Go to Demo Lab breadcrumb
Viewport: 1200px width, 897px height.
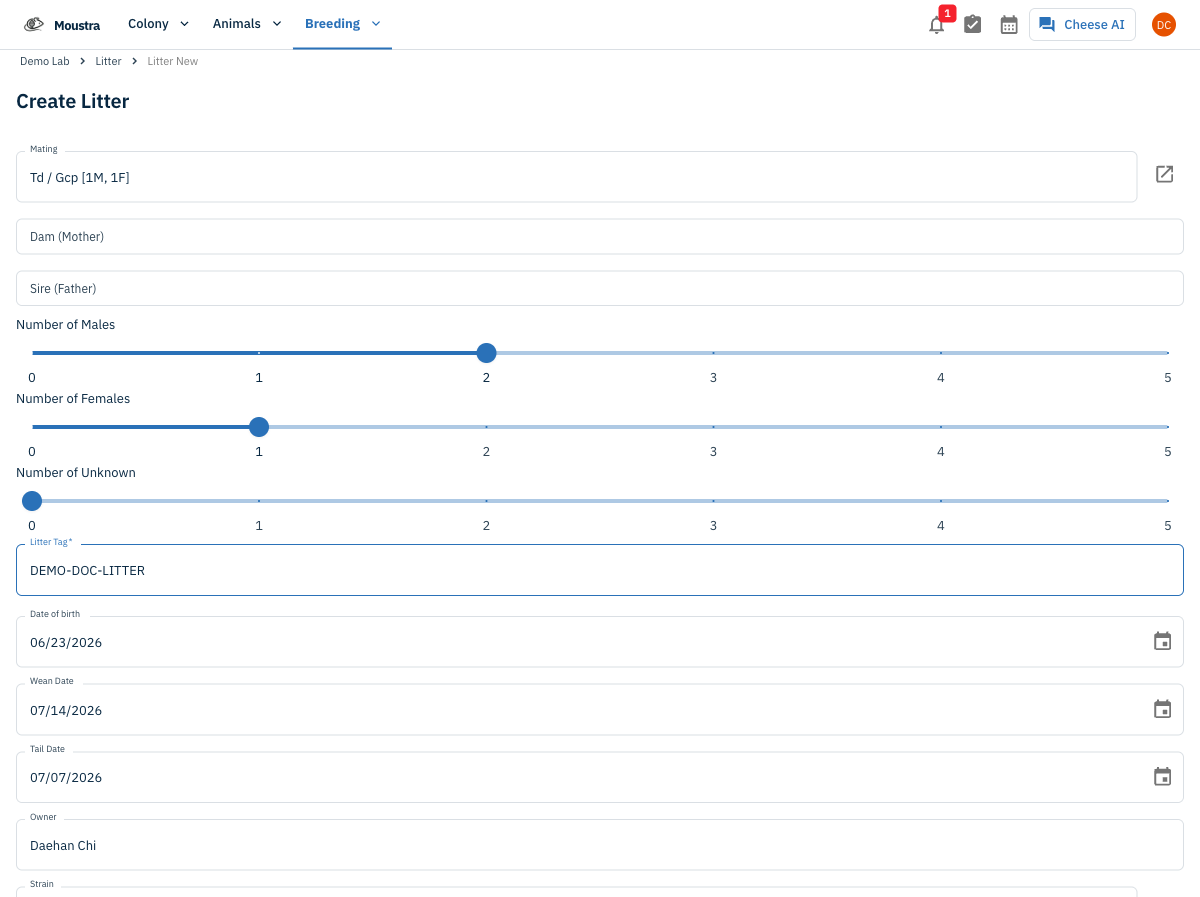tap(45, 61)
